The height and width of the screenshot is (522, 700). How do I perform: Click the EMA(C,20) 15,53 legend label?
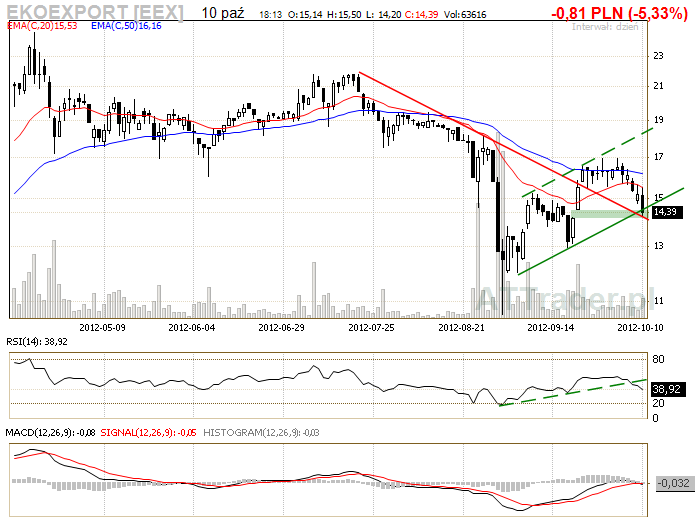(x=42, y=26)
